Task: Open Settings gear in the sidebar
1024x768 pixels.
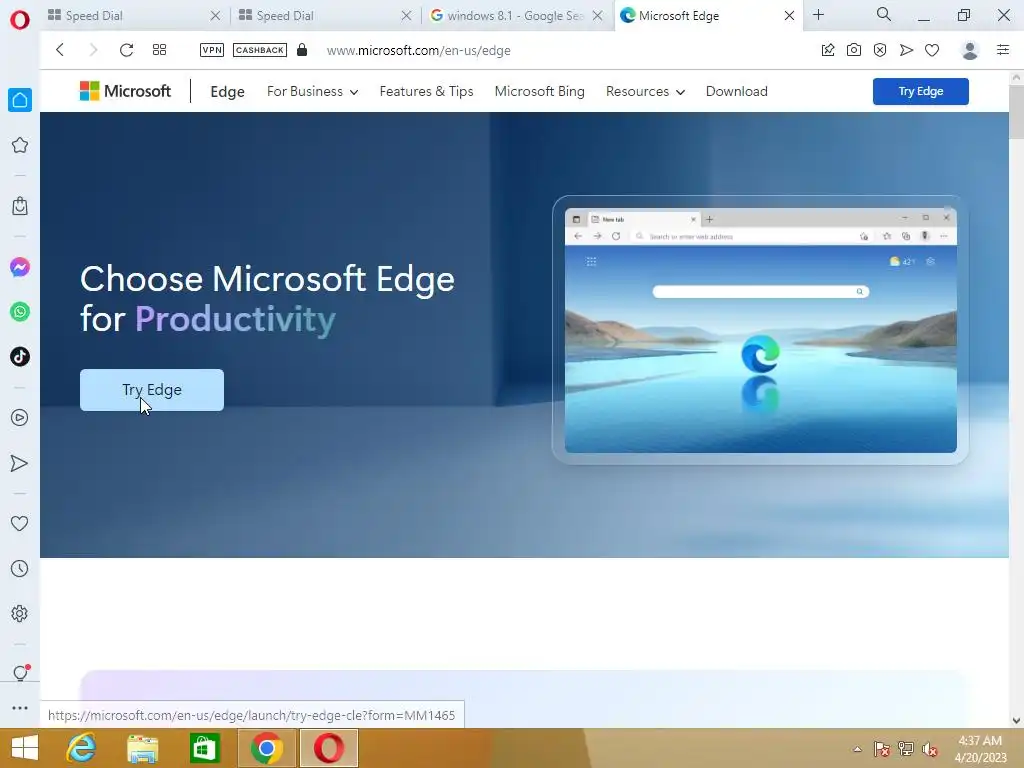Action: (x=20, y=613)
